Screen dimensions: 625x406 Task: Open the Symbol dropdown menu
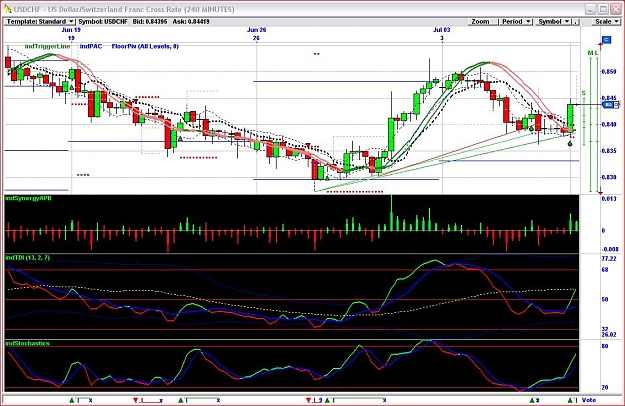coord(554,22)
